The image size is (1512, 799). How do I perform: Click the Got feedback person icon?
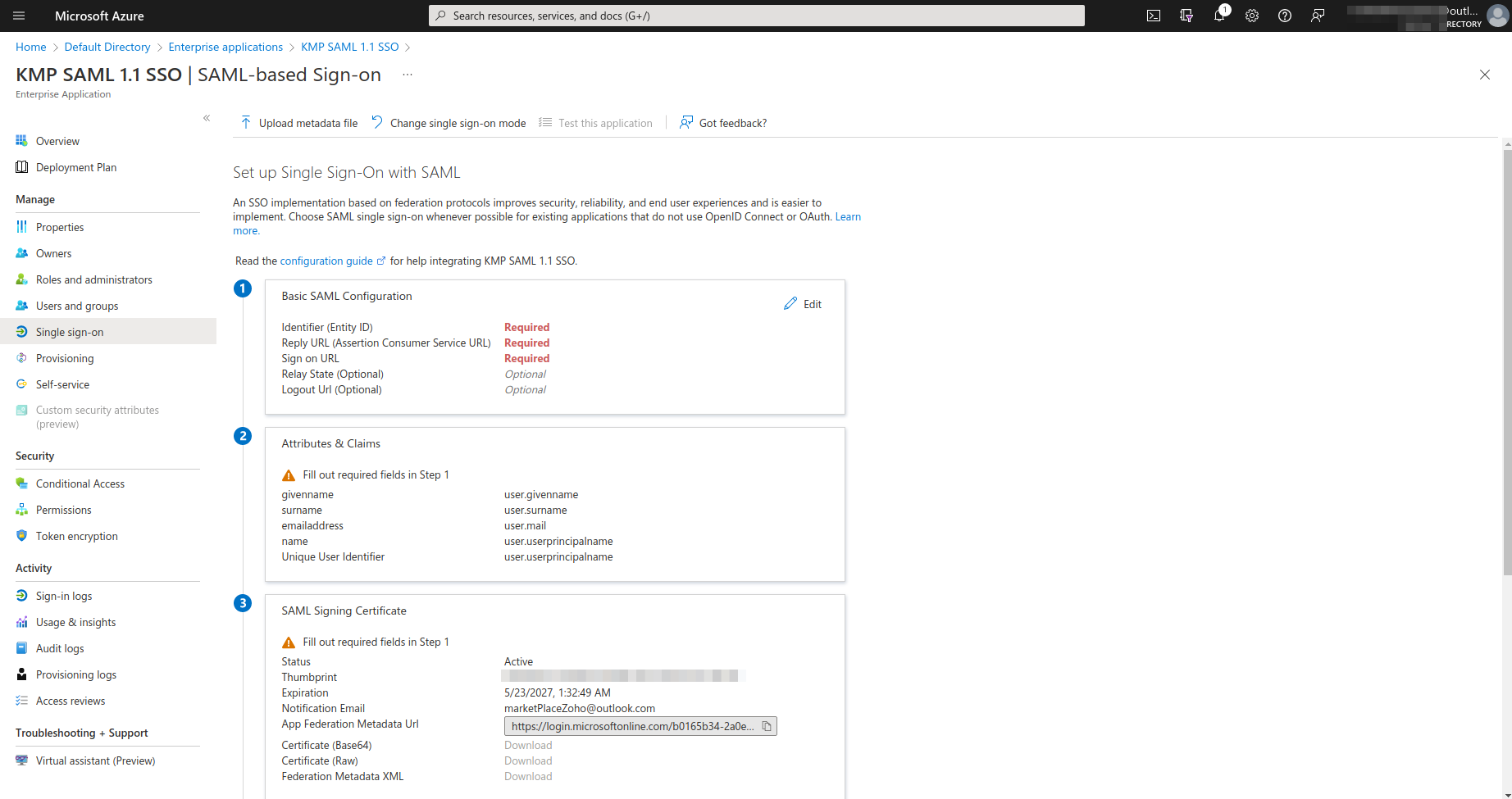coord(686,122)
